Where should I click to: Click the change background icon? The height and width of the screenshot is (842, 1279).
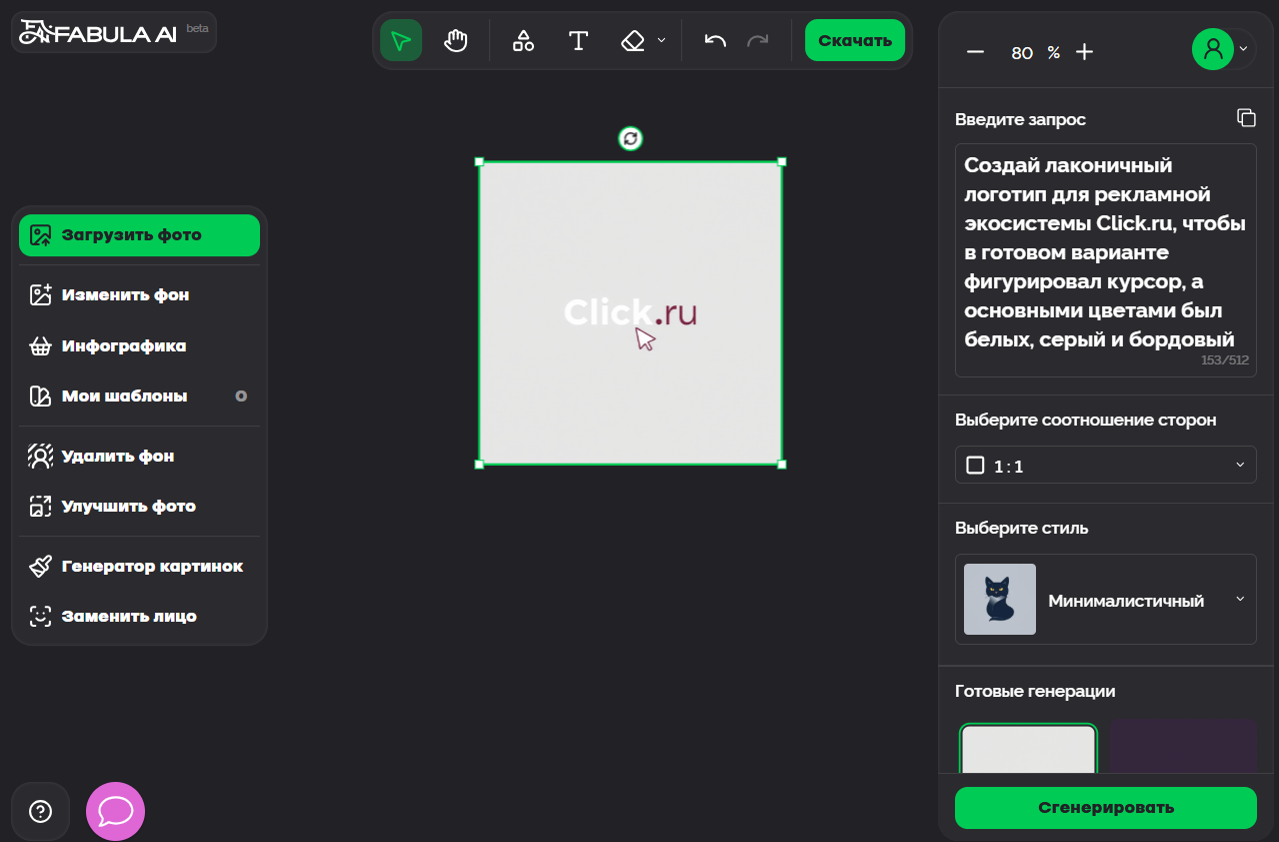point(40,295)
